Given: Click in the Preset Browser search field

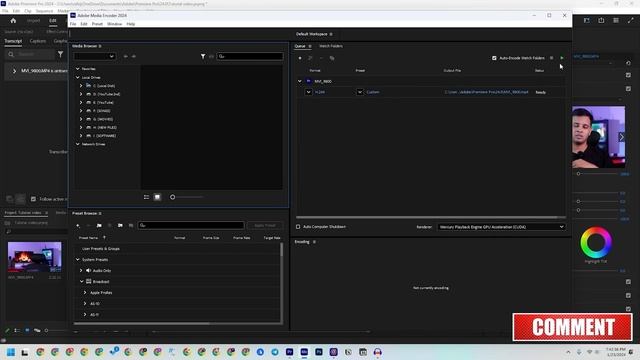Looking at the screenshot, I should 191,225.
